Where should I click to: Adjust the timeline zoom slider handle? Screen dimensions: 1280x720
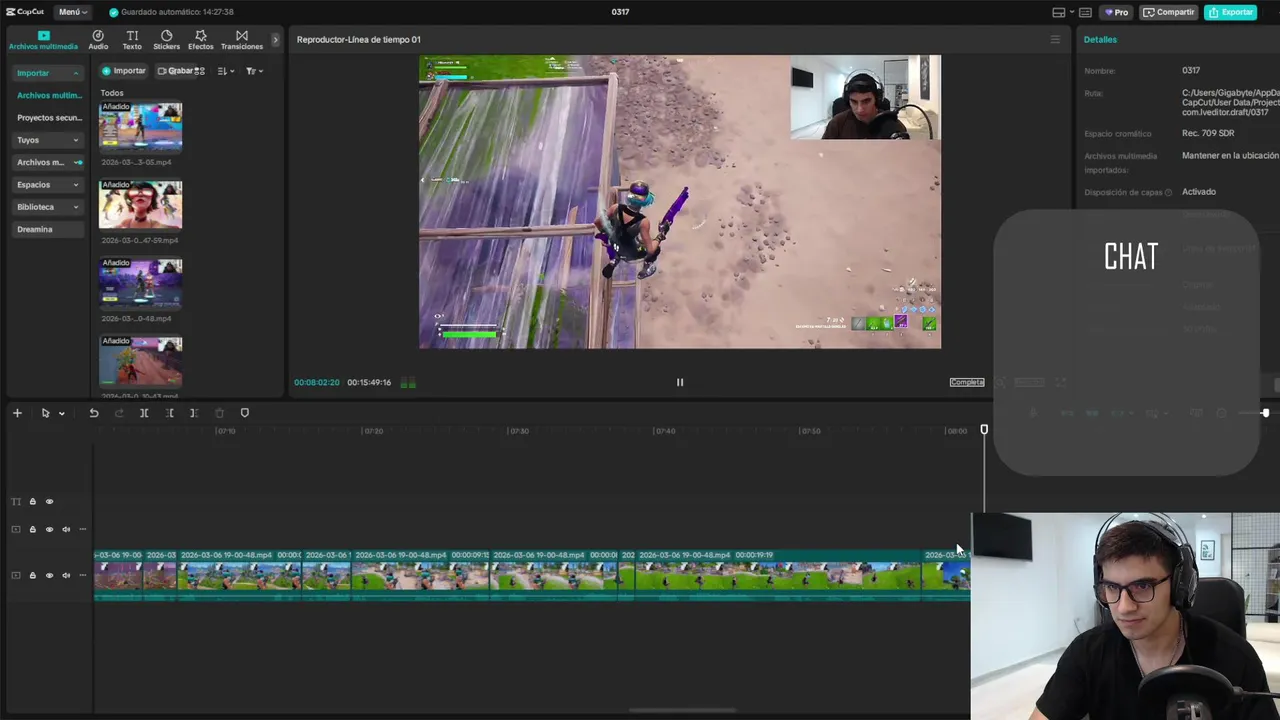coord(1265,413)
